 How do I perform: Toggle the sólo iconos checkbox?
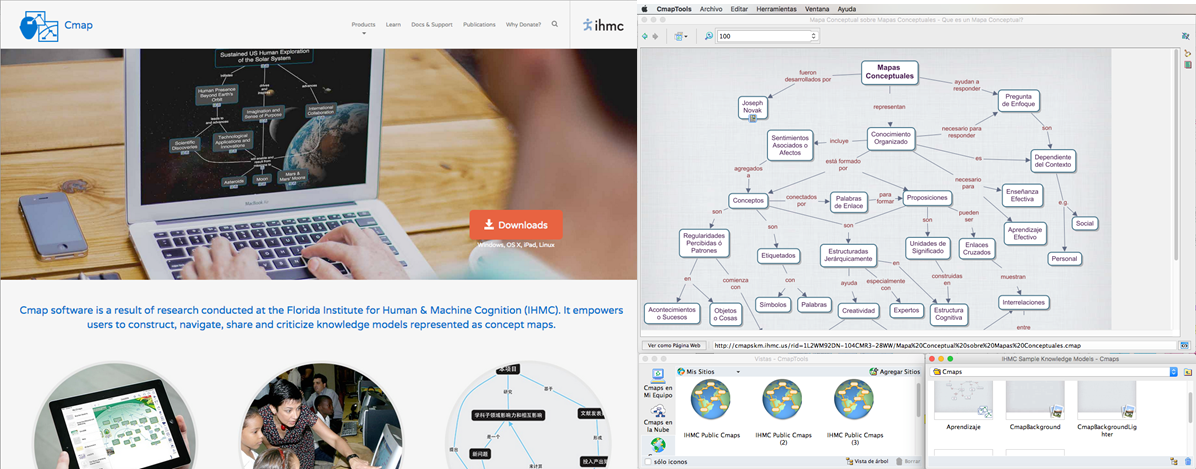(648, 462)
